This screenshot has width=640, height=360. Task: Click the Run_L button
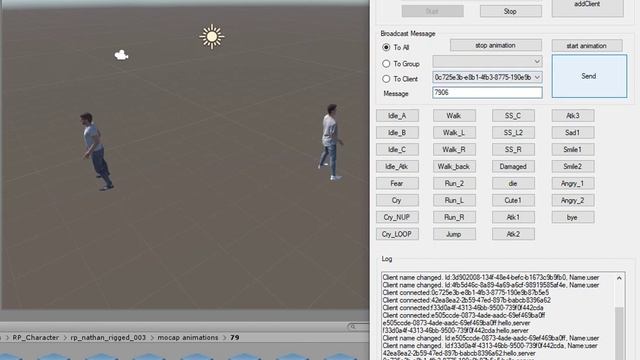tap(454, 200)
